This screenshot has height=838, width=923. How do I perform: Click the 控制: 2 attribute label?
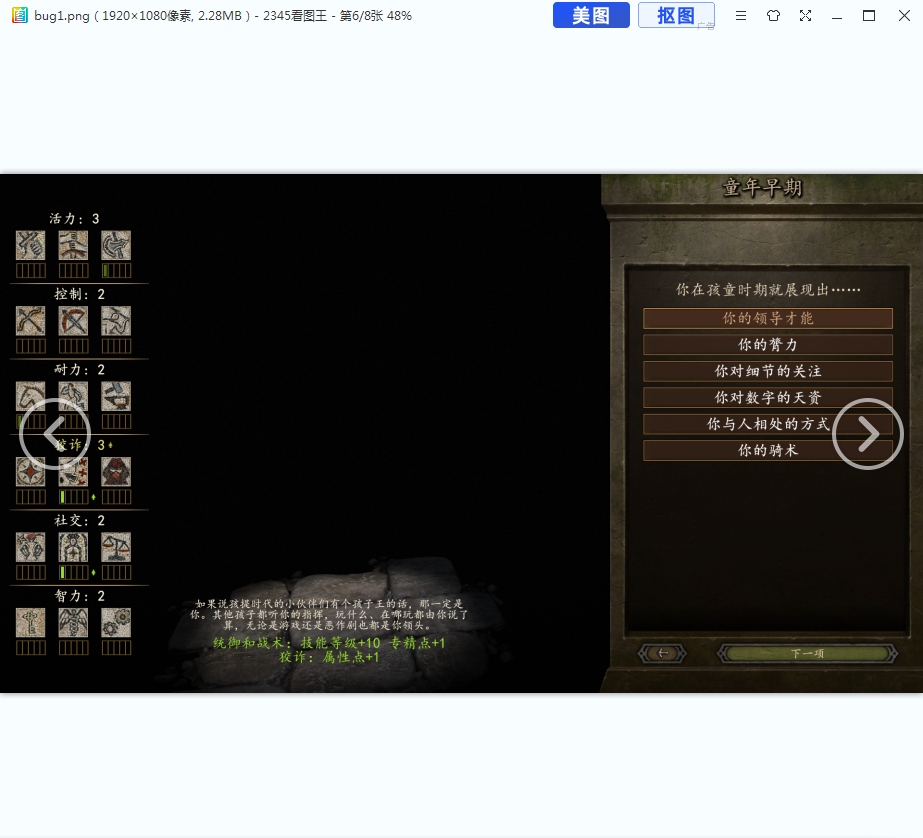tap(79, 294)
